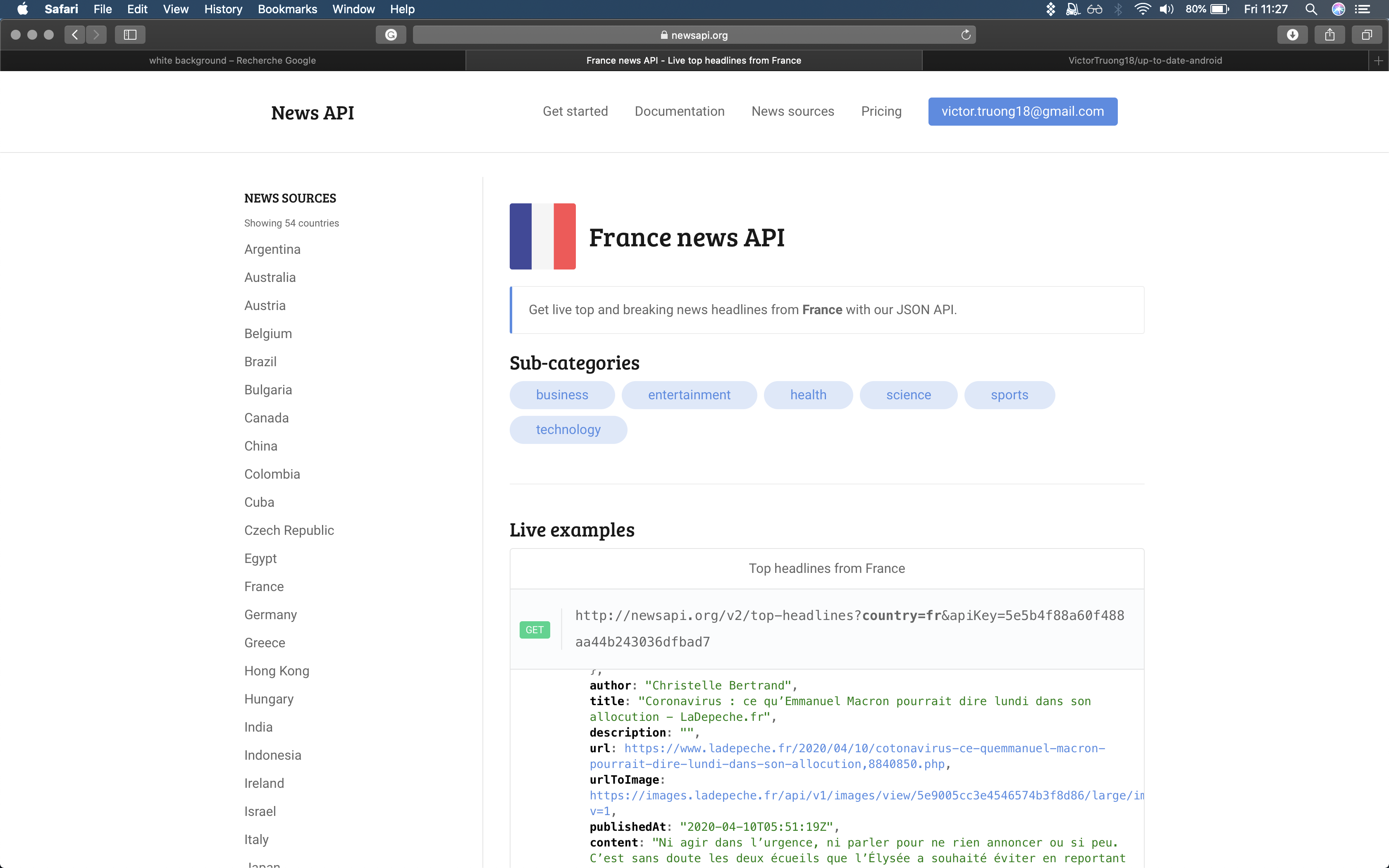Click the victor.truong18@gmail.com account button

(1022, 111)
